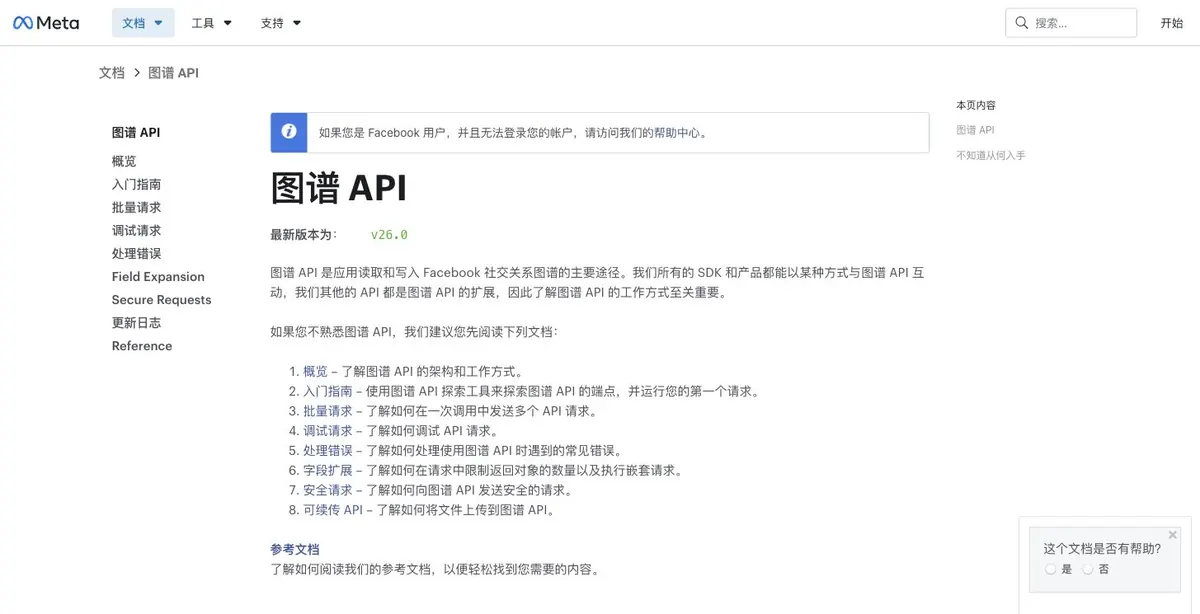
Task: Click the search magnifier icon
Action: pos(1022,23)
